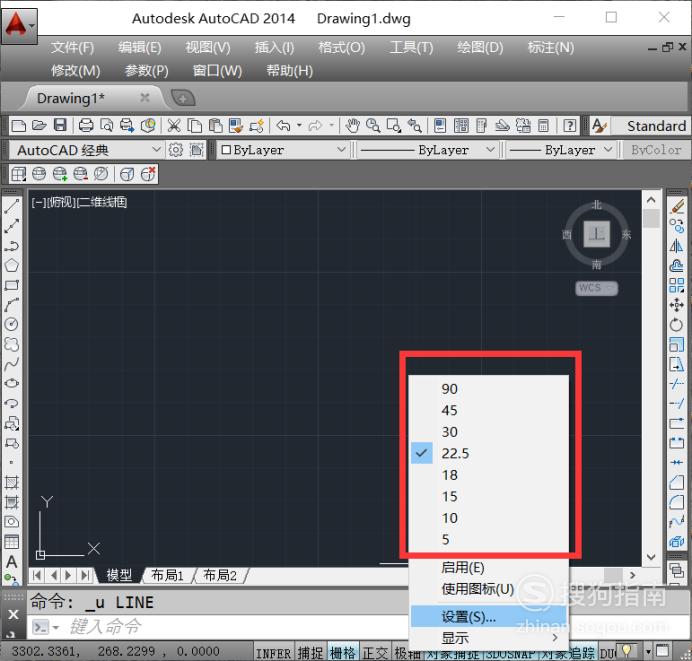Expand the Undo history dropdown arrow

click(x=299, y=126)
